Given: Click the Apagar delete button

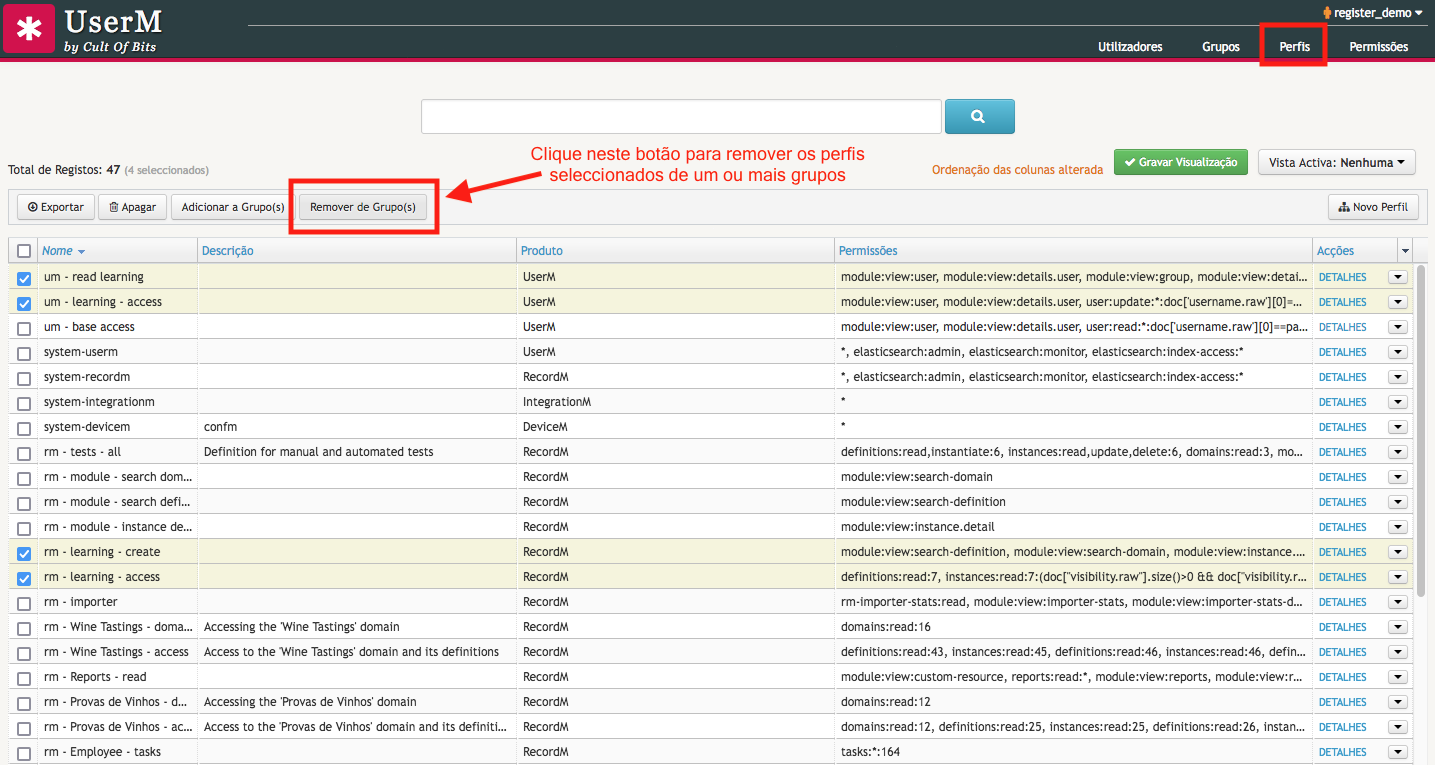Looking at the screenshot, I should click(132, 207).
